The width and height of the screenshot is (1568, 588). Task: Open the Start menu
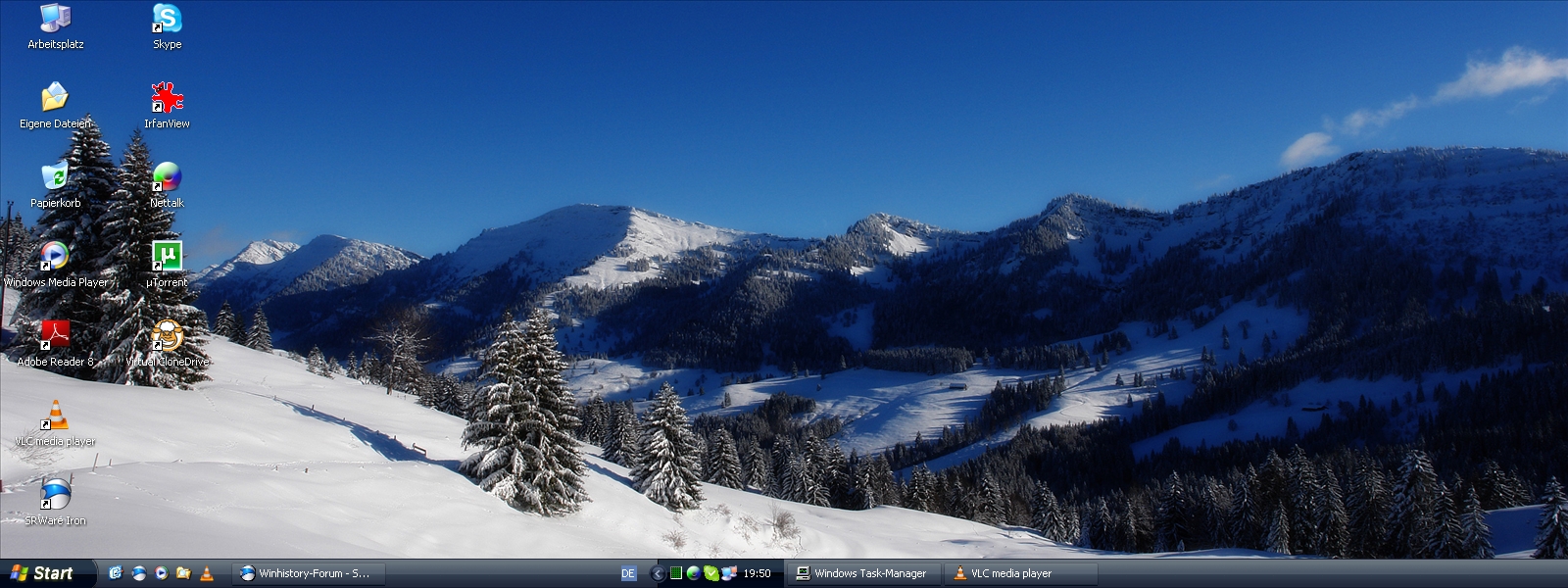pos(44,573)
